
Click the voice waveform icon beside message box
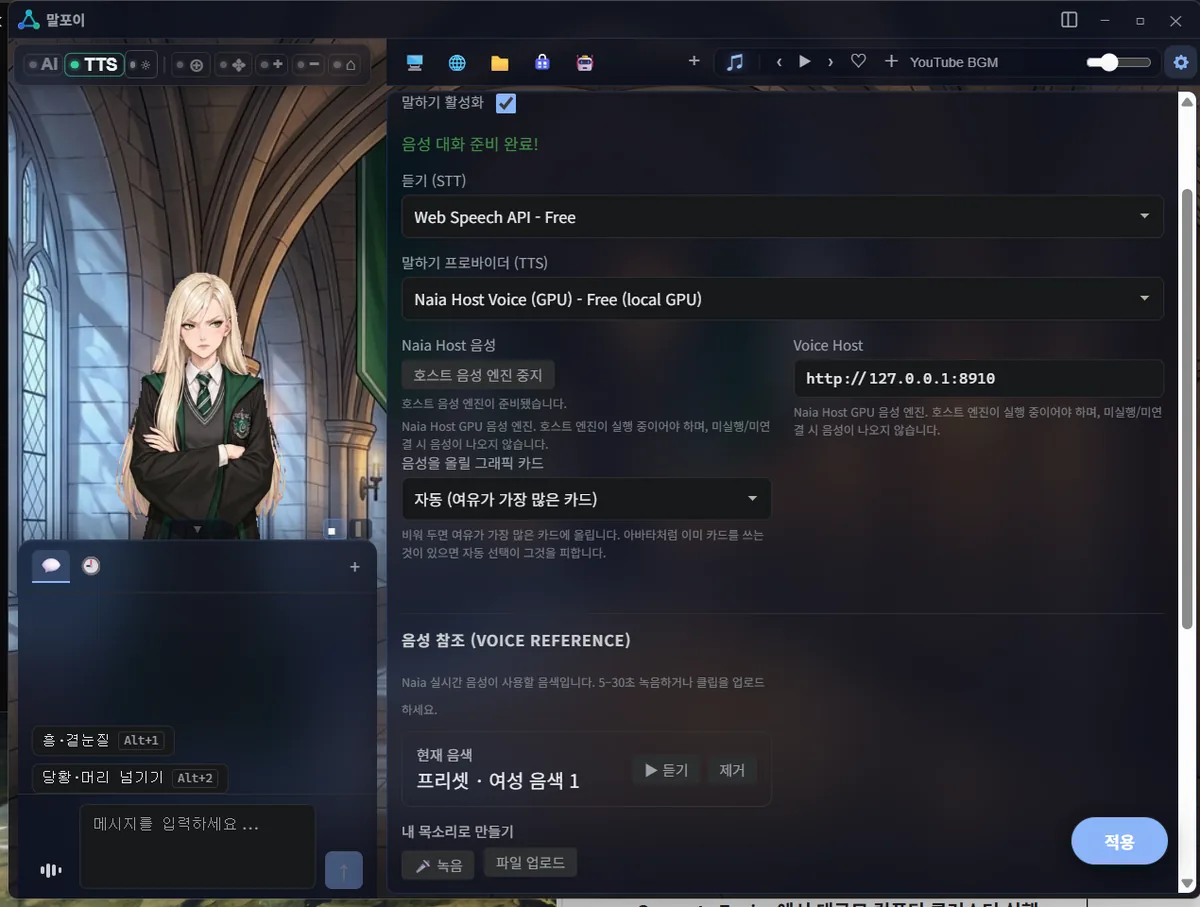click(50, 870)
